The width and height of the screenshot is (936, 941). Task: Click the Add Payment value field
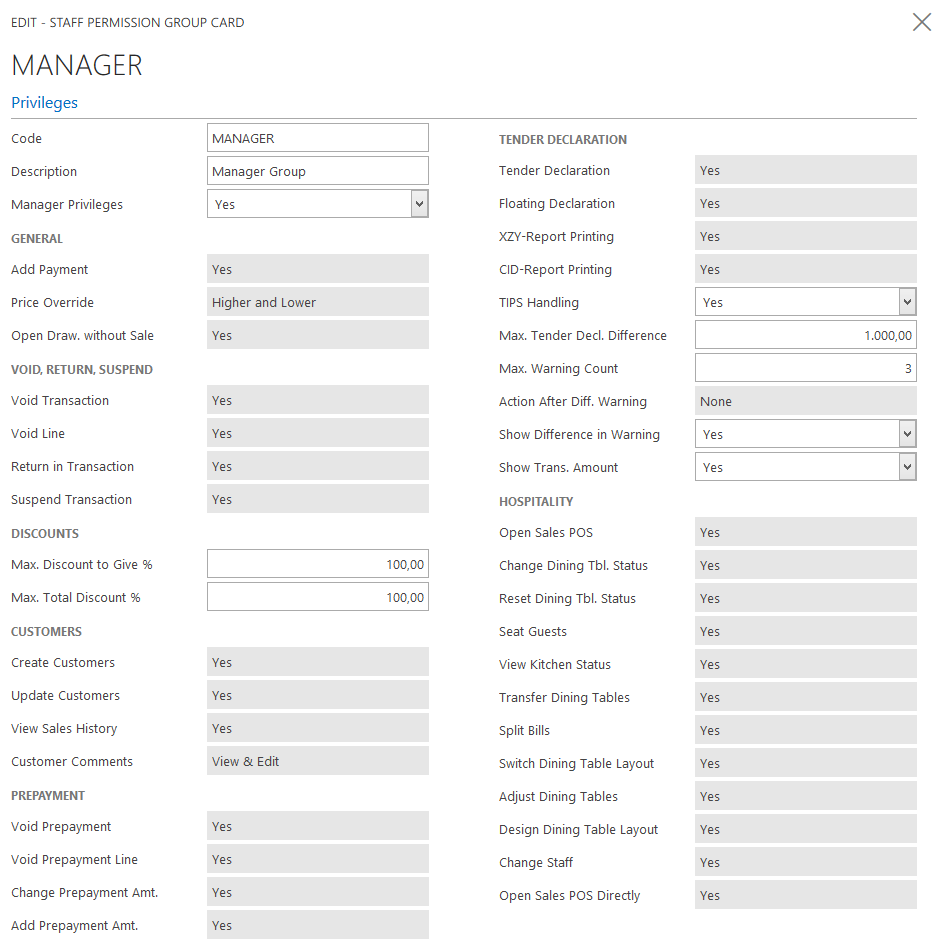(317, 269)
